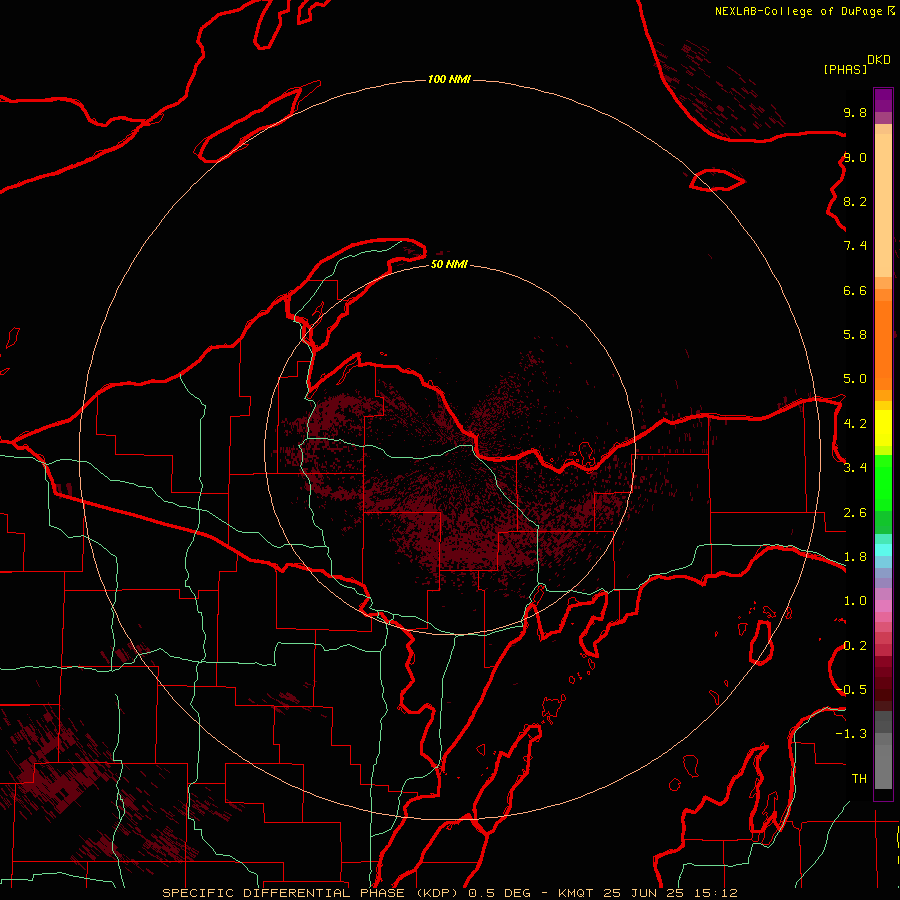Select the -1.3 legend value
Viewport: 900px width, 900px height.
(851, 734)
